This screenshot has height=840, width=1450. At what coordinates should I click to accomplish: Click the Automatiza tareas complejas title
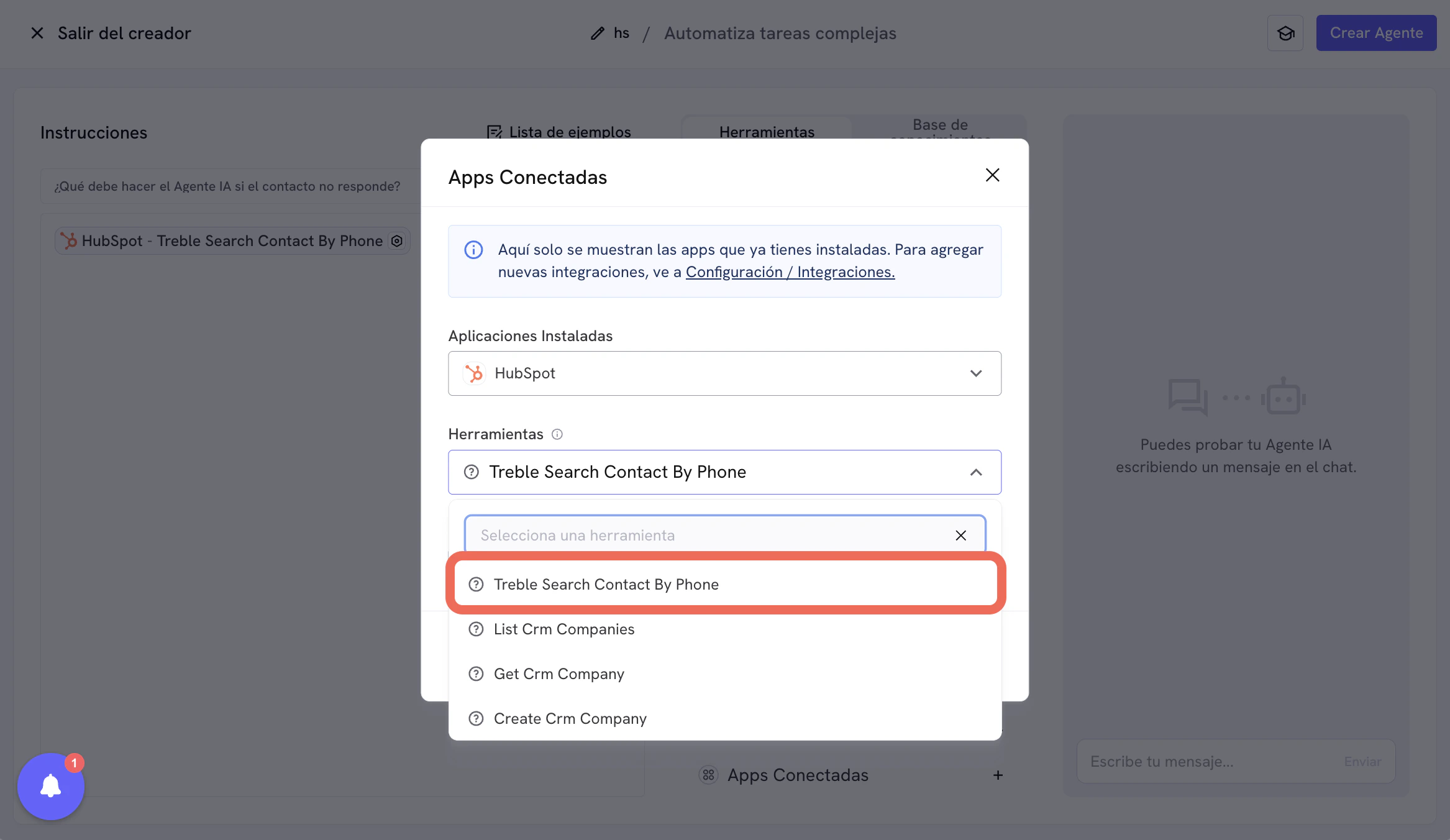(780, 33)
